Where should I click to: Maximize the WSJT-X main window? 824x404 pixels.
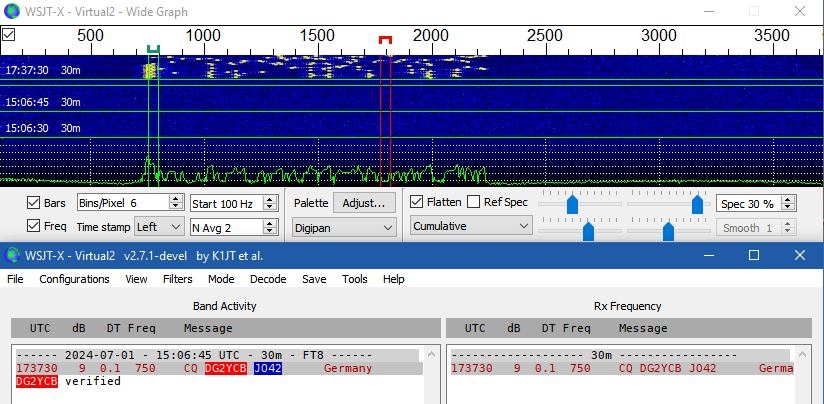754,255
